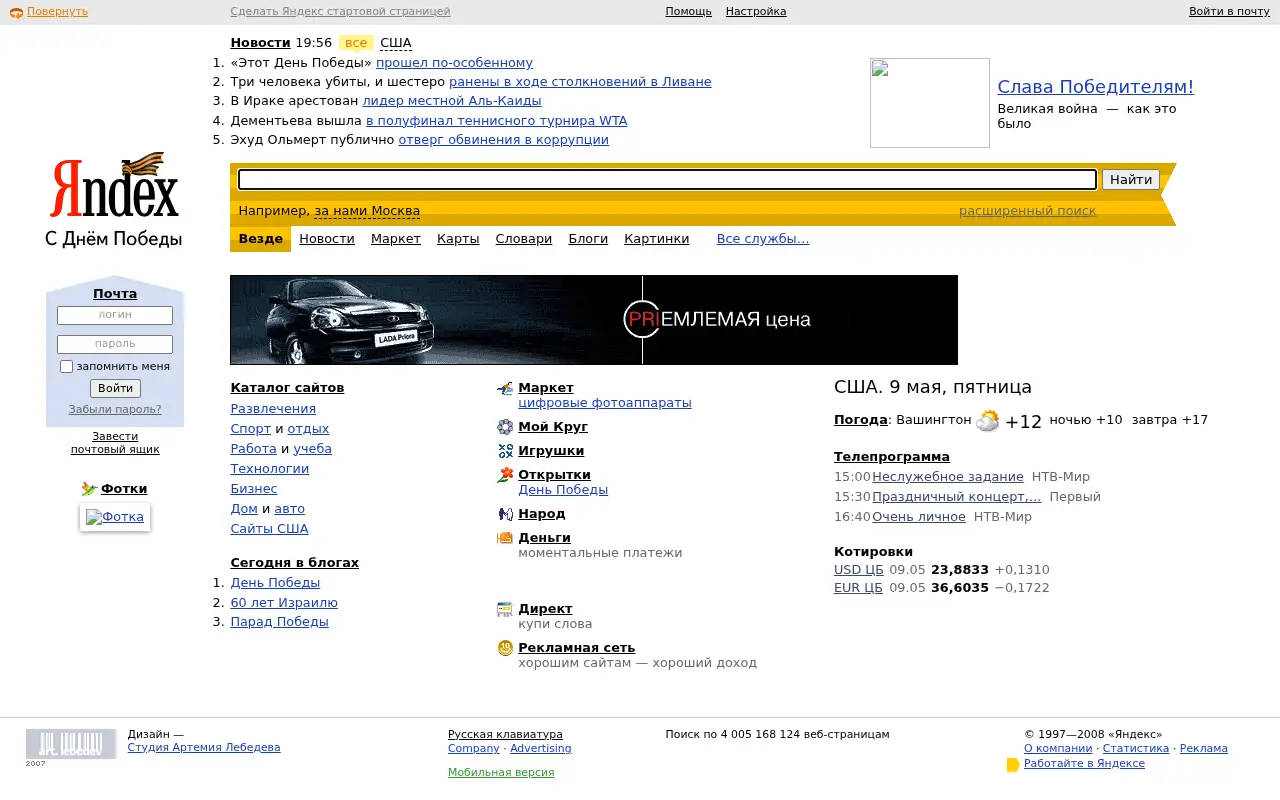Click the Директ icon
Viewport: 1280px width, 800px height.
coord(505,609)
